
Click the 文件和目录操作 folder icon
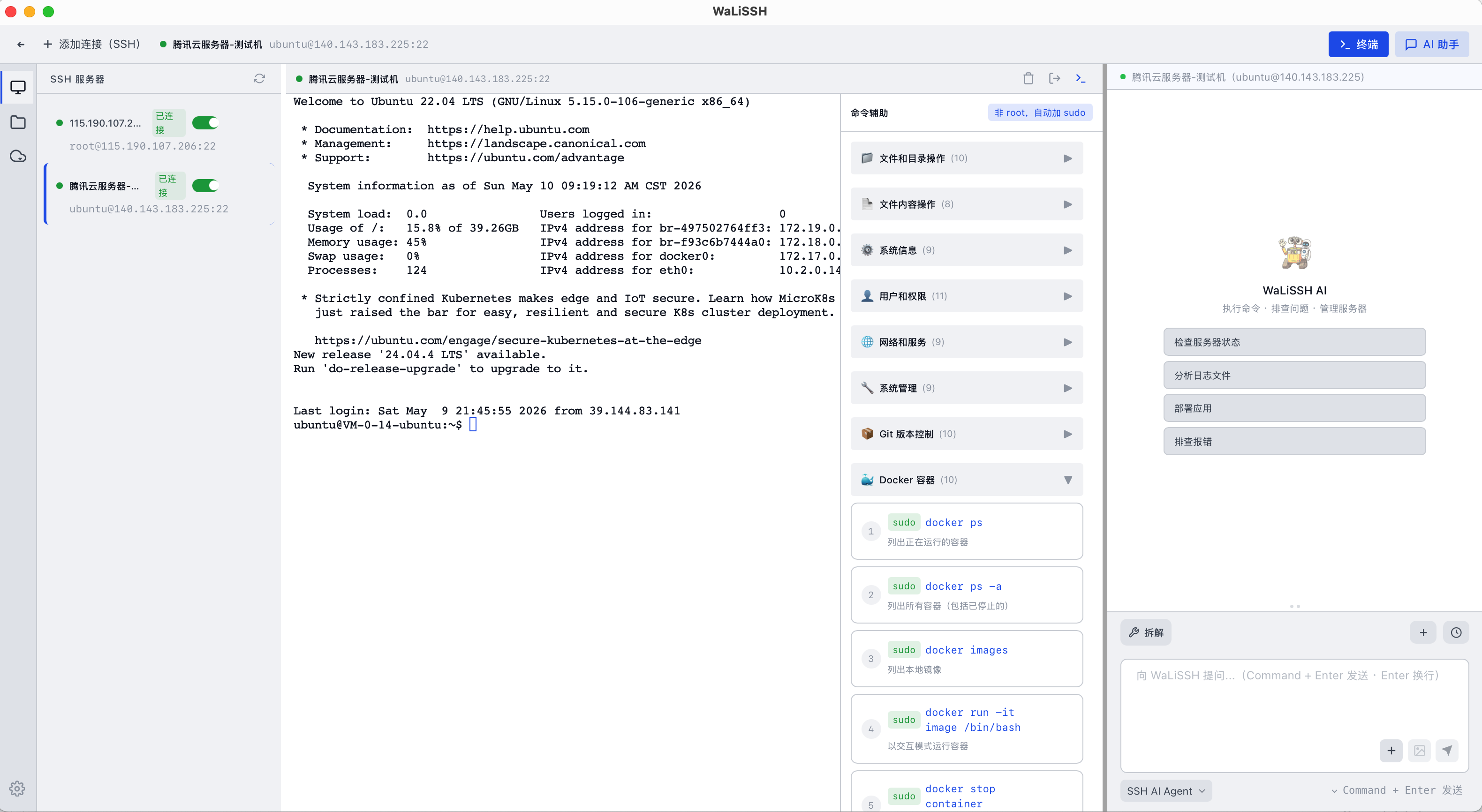tap(867, 158)
